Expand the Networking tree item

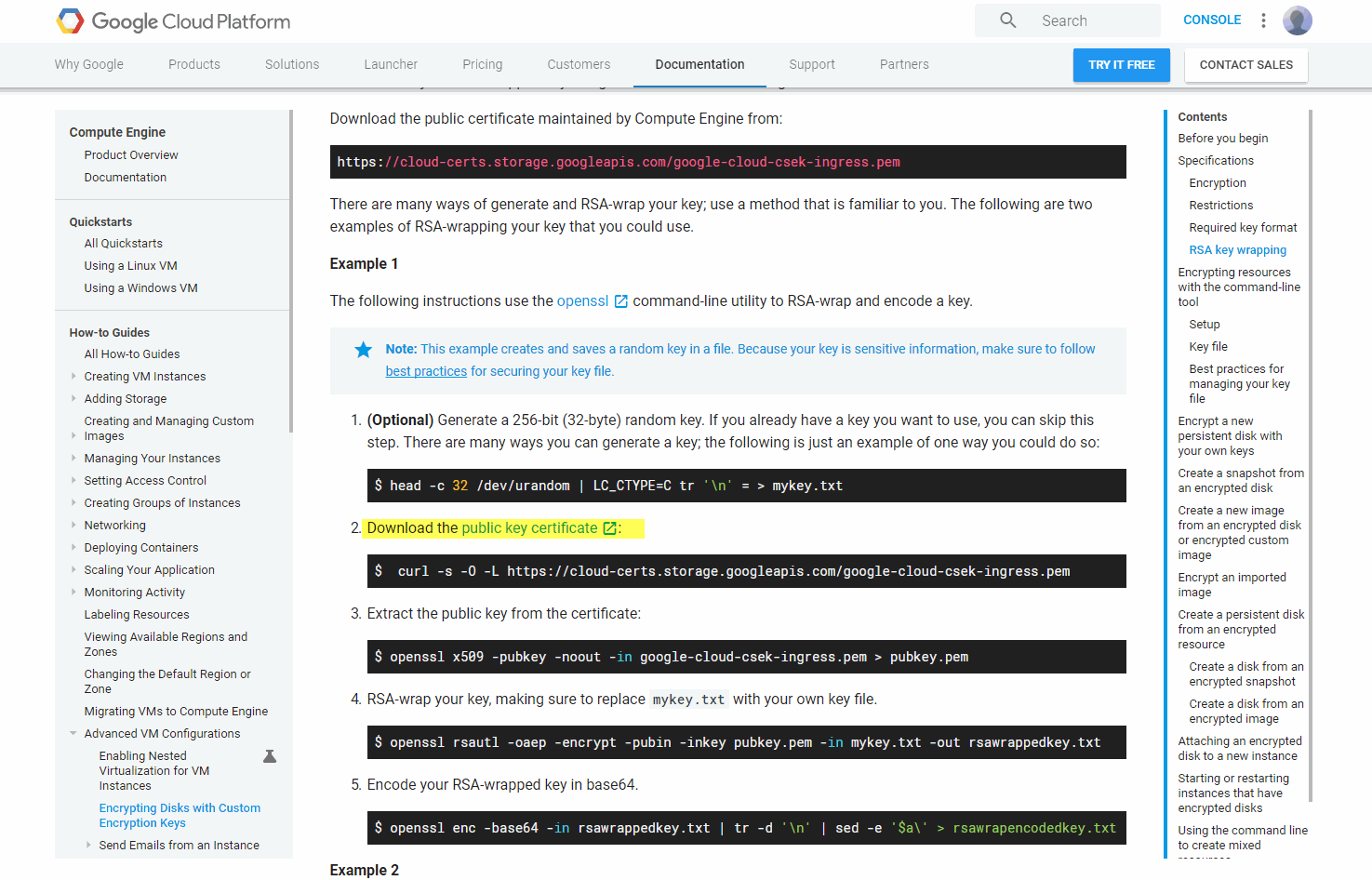point(73,526)
